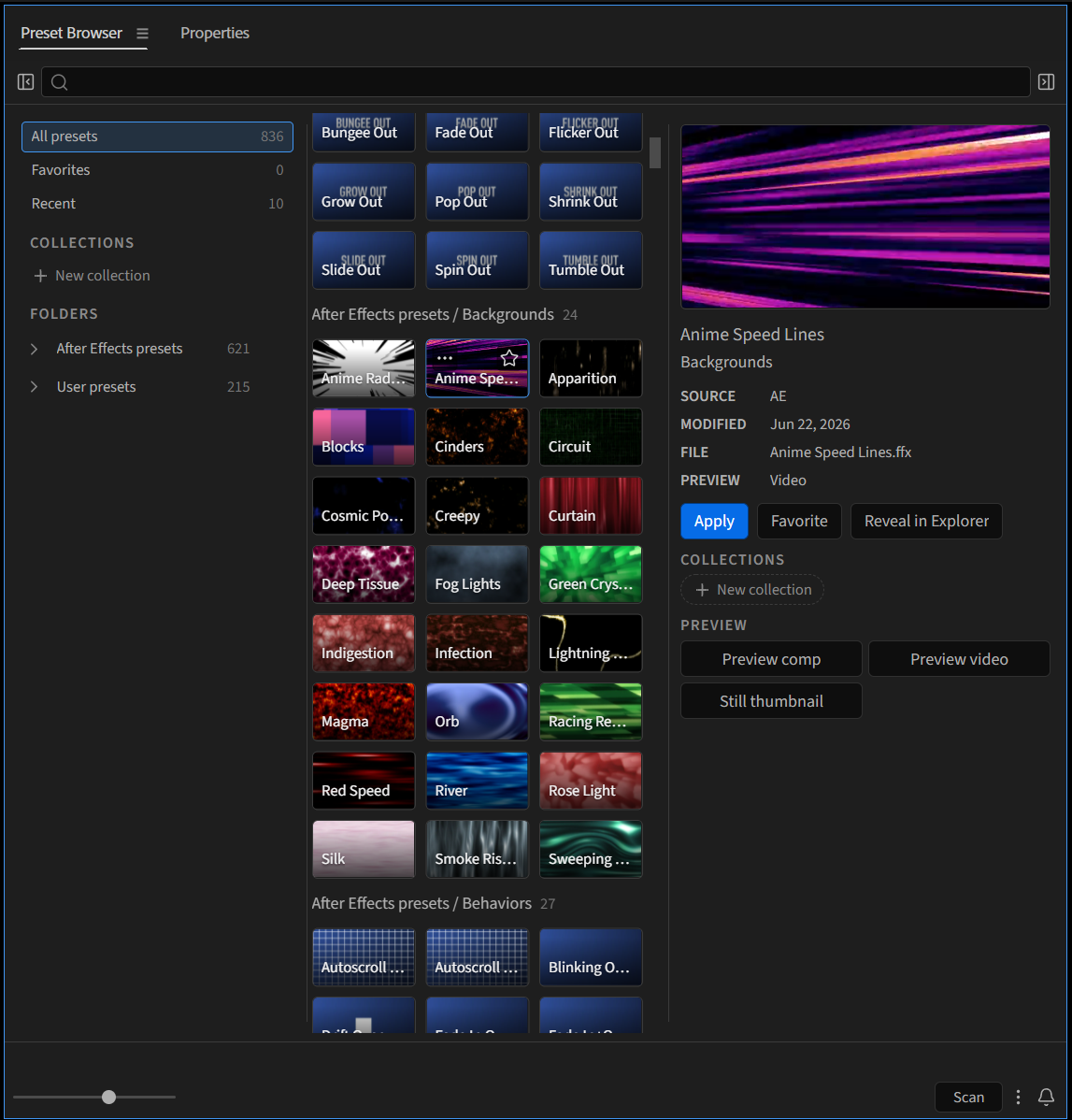
Task: Click the preset grid vertical scrollbar
Action: (x=655, y=153)
